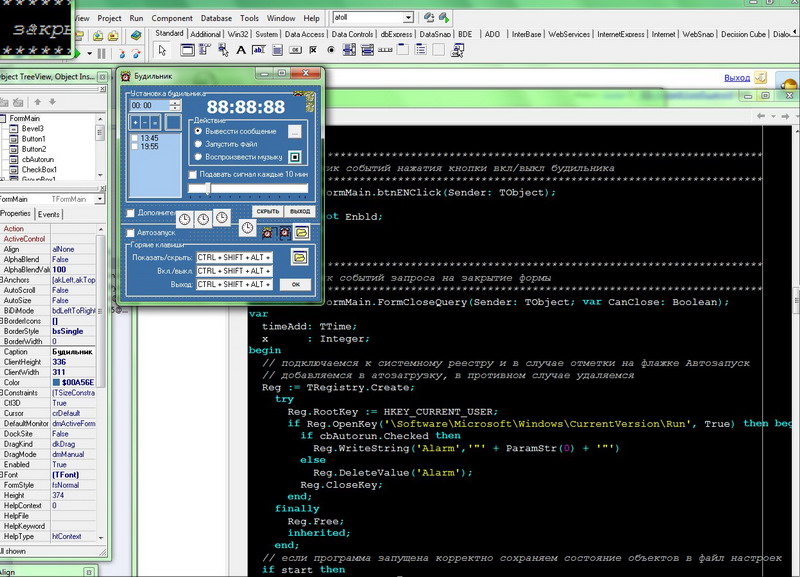Pick the RadioGroup component icon
This screenshot has width=800, height=577.
pos(421,50)
